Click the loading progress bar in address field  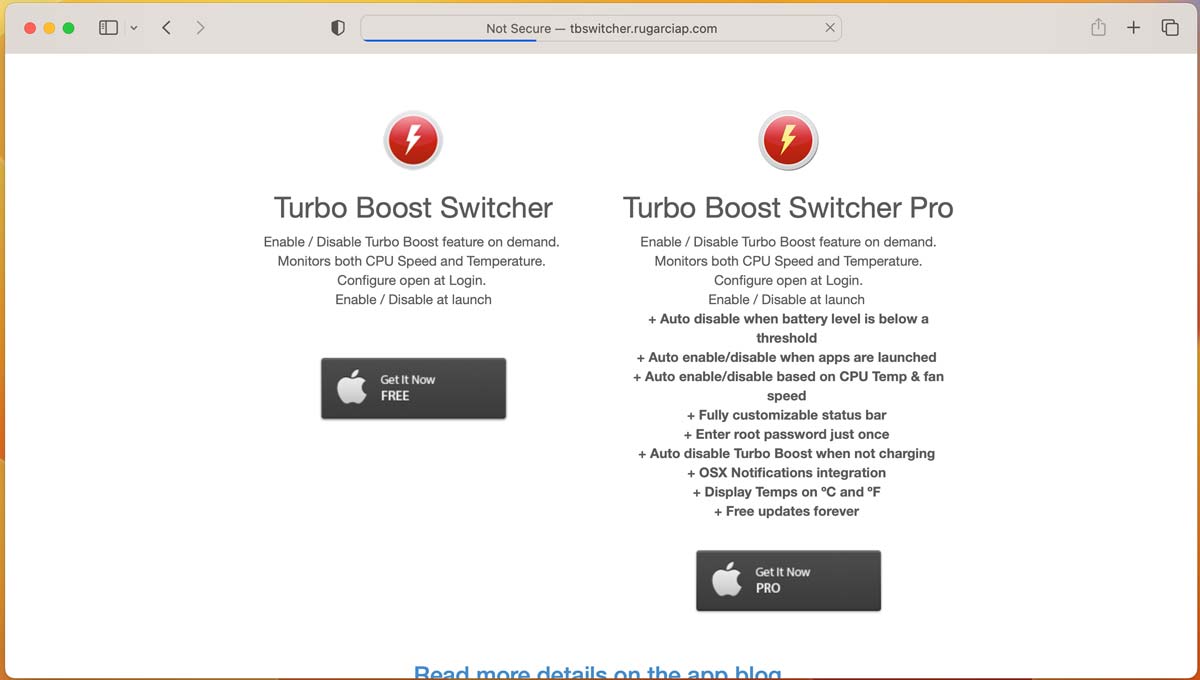tap(448, 40)
